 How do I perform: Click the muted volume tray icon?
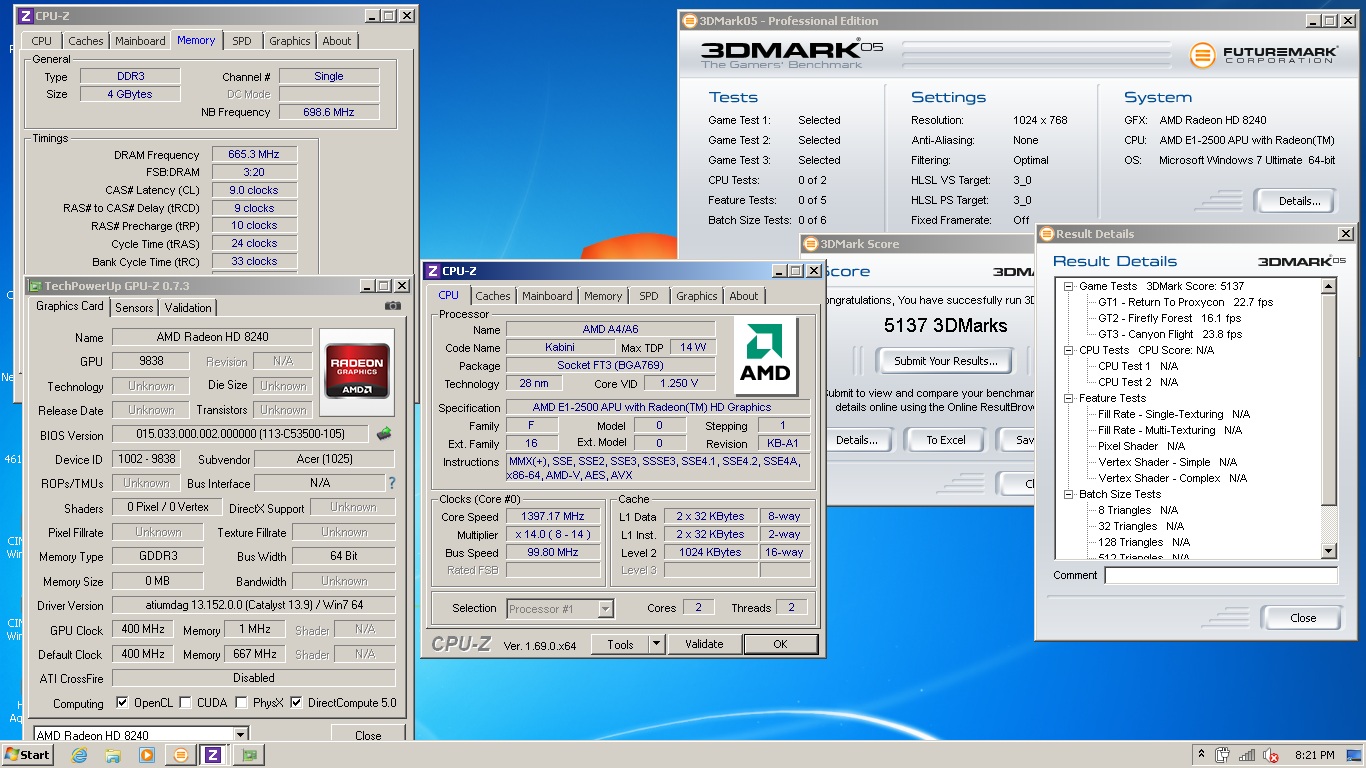coord(1271,755)
